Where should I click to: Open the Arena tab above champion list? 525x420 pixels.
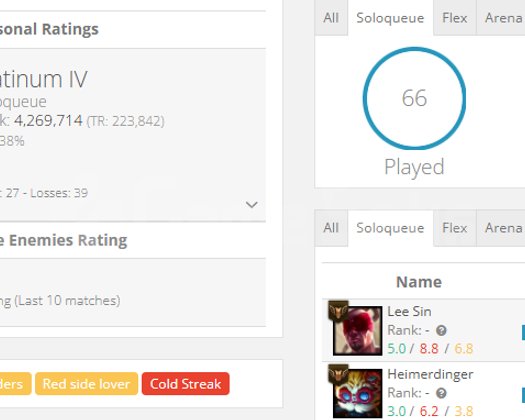click(x=501, y=228)
